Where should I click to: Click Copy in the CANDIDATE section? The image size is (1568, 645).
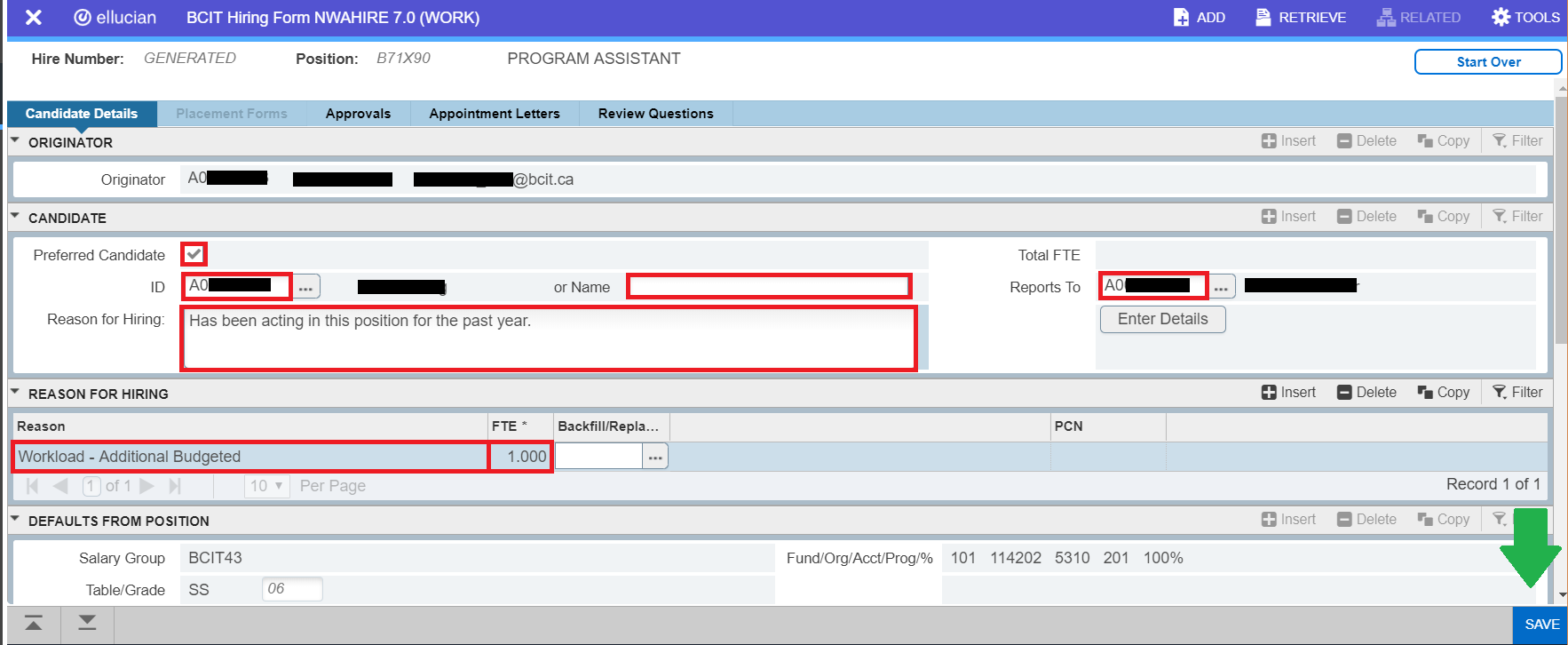(x=1443, y=216)
